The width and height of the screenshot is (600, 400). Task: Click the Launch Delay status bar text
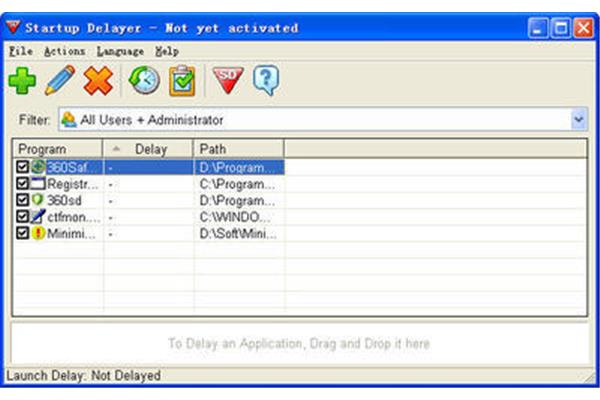pyautogui.click(x=83, y=376)
